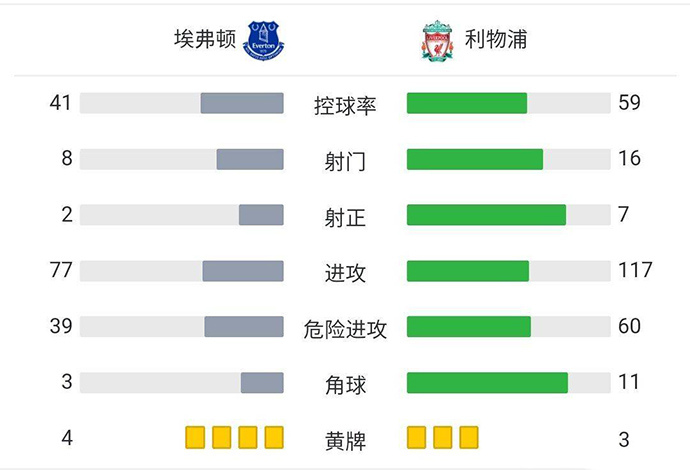
Task: Click Liverpool's green 角球 corners bar
Action: [x=487, y=383]
